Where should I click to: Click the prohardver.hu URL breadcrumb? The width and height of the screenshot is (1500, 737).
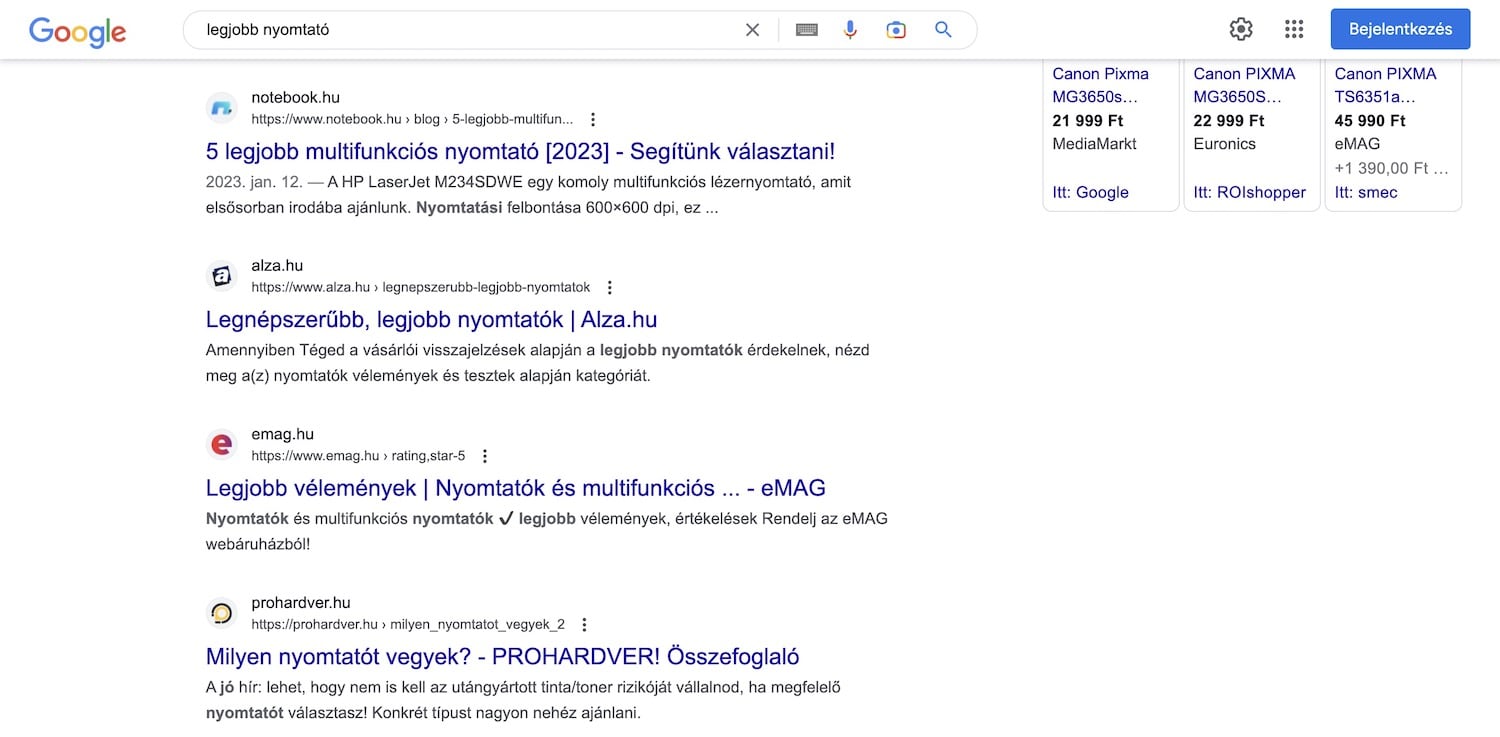(408, 624)
